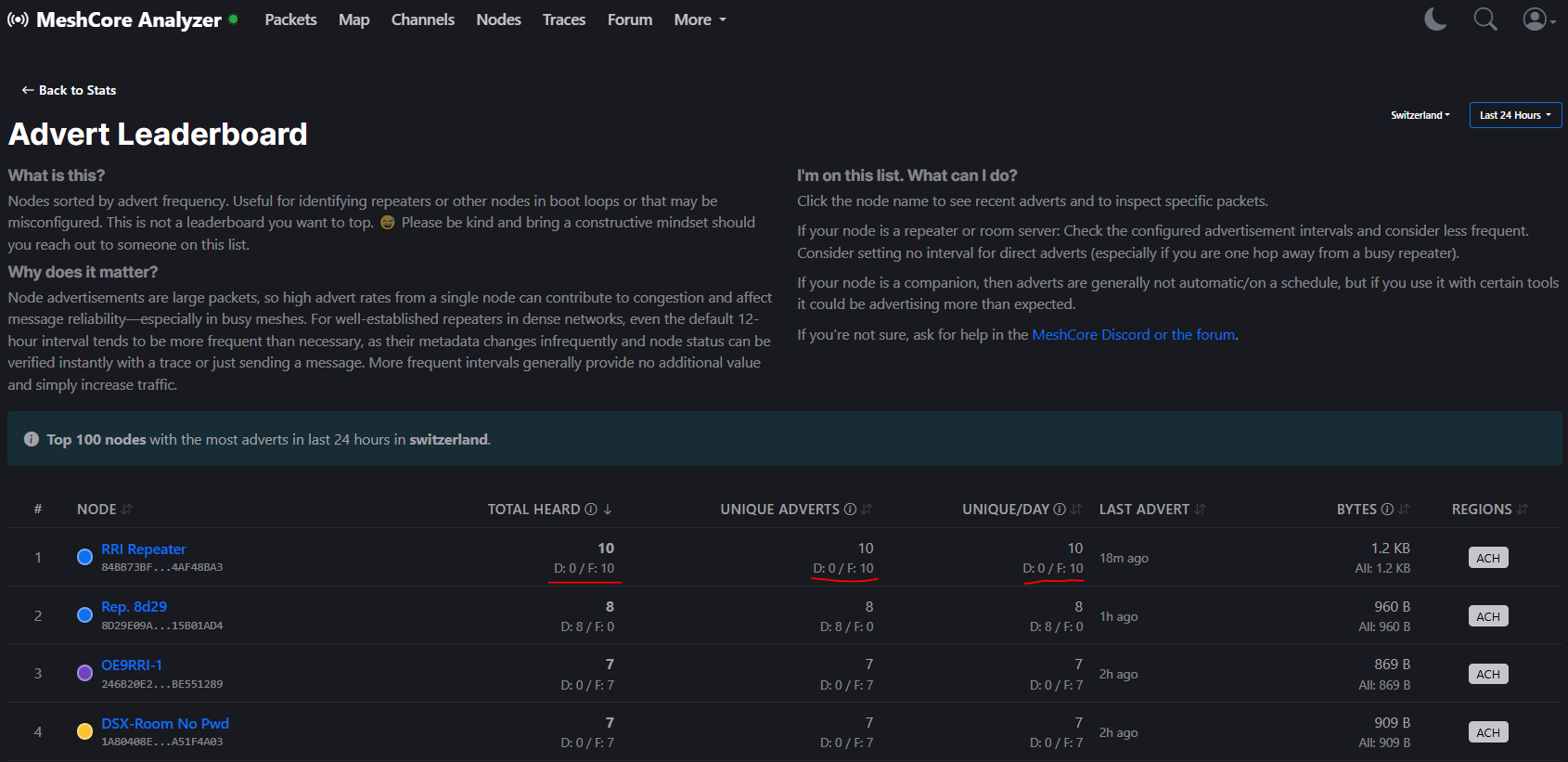Screen dimensions: 1568x762
Task: Click the Total Heard info icon
Action: point(590,510)
